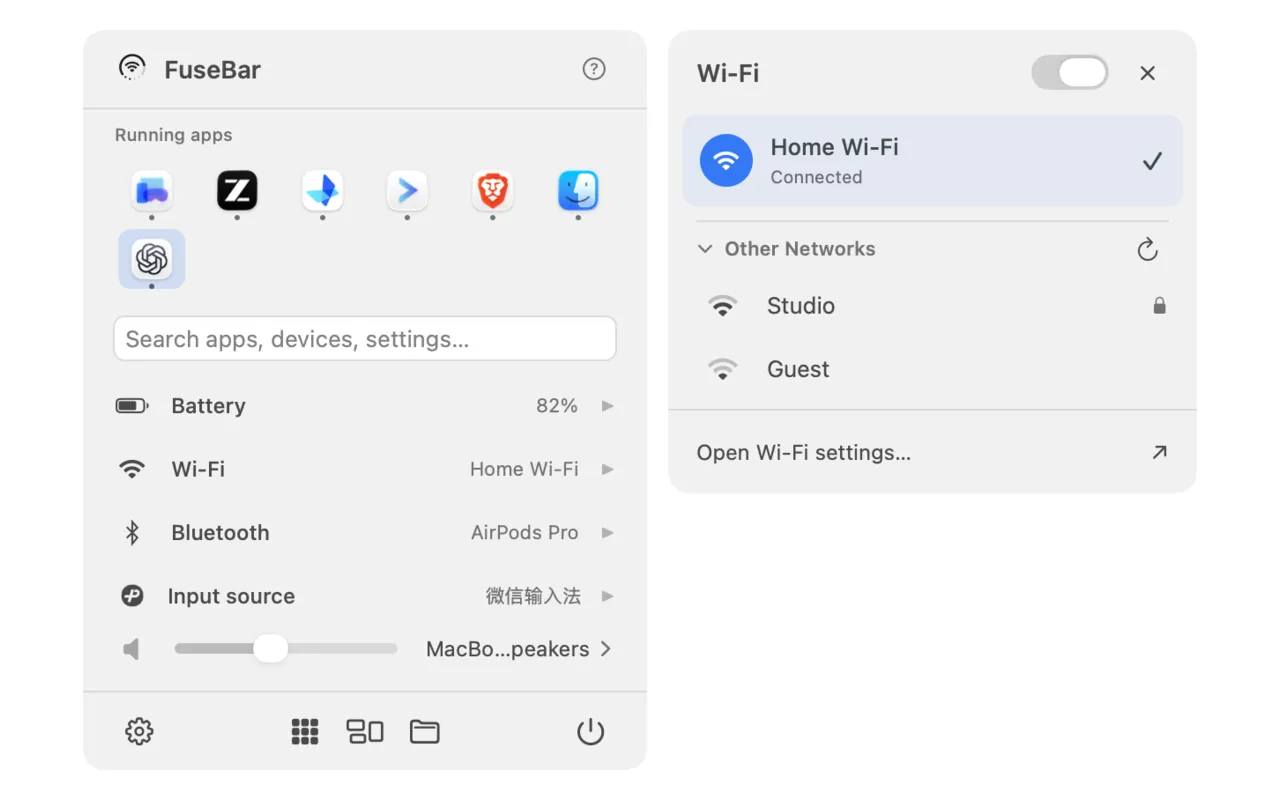The width and height of the screenshot is (1280, 800).
Task: Connect to the Studio network
Action: 933,306
